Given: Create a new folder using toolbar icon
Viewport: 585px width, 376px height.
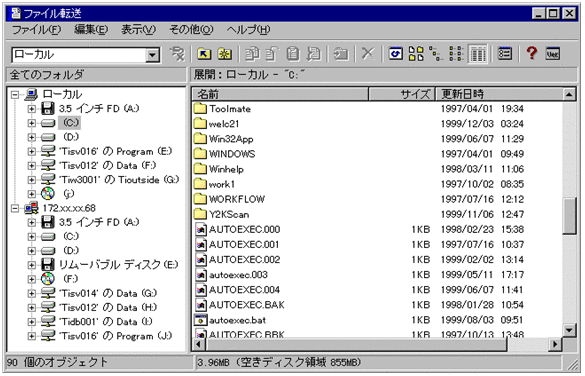Looking at the screenshot, I should (x=225, y=54).
